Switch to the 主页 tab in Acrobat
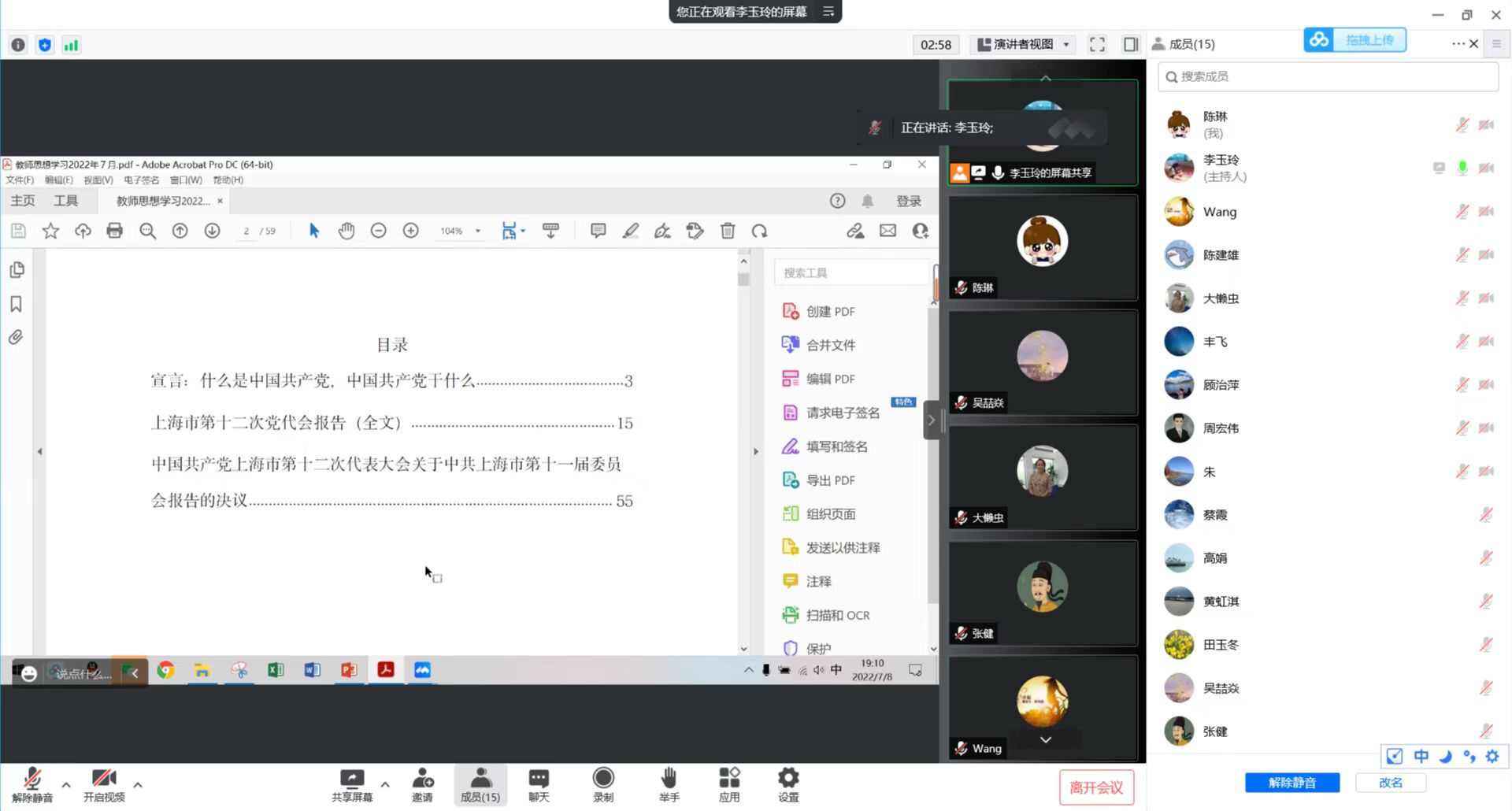This screenshot has width=1512, height=811. coord(23,201)
